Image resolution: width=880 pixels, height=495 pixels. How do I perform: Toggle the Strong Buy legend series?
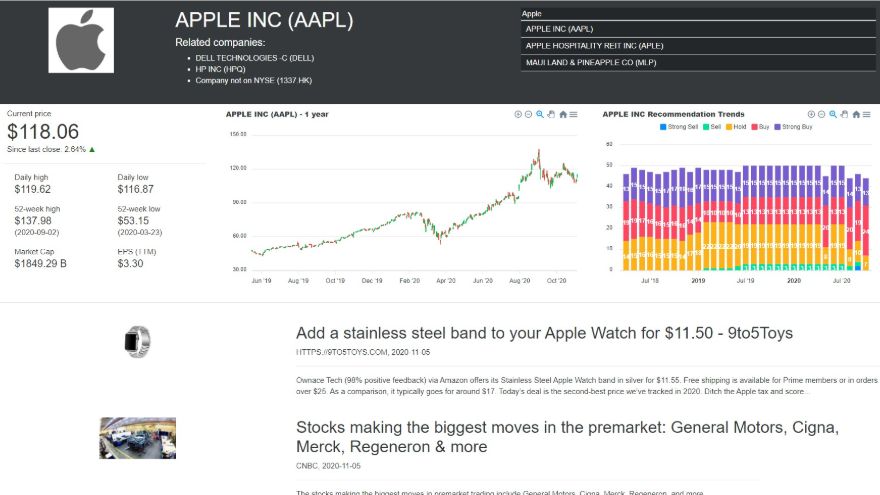coord(793,127)
